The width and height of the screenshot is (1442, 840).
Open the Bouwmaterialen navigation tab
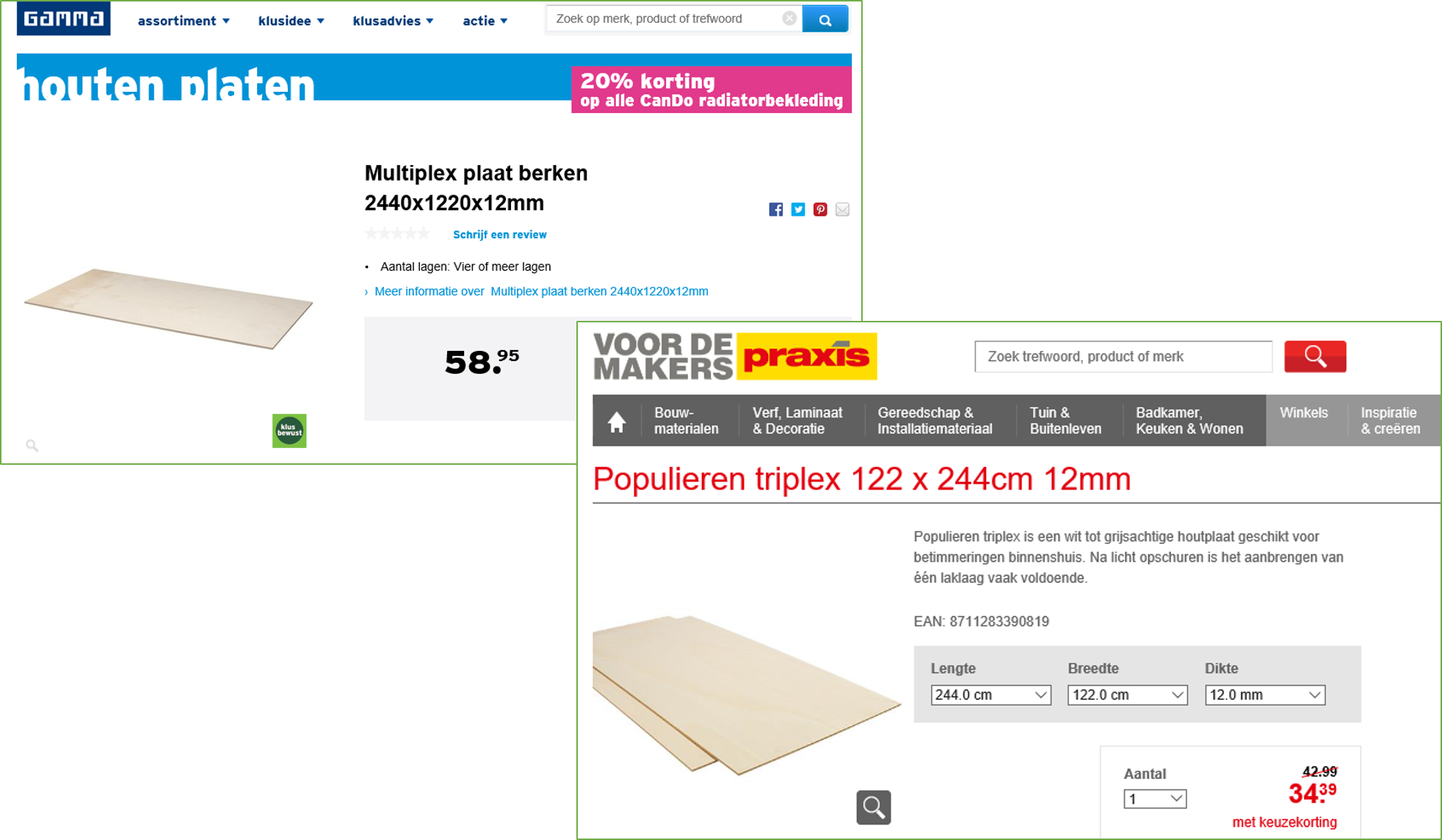coord(686,421)
